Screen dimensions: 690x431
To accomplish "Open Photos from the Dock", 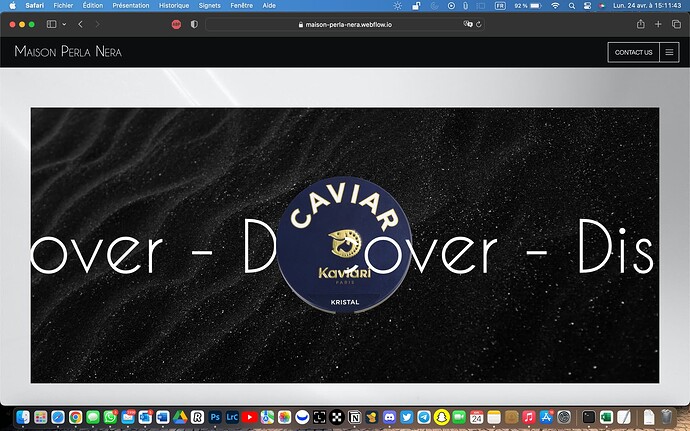I will [285, 416].
